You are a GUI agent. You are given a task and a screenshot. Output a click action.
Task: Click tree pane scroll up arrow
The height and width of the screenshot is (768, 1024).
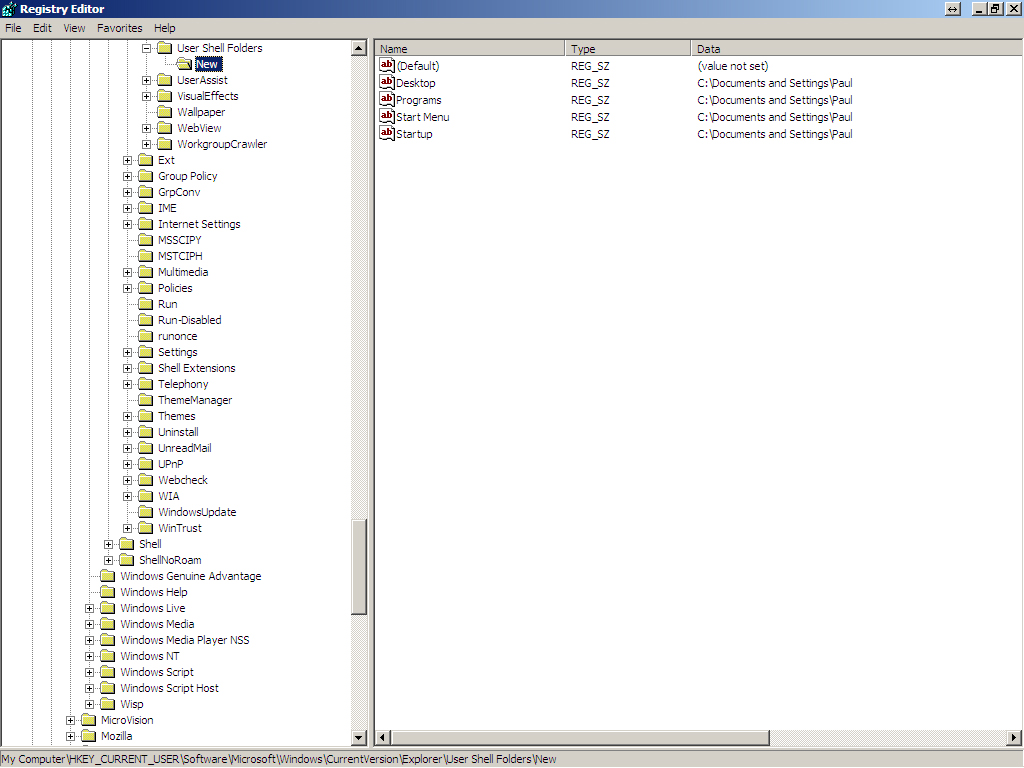pyautogui.click(x=359, y=48)
